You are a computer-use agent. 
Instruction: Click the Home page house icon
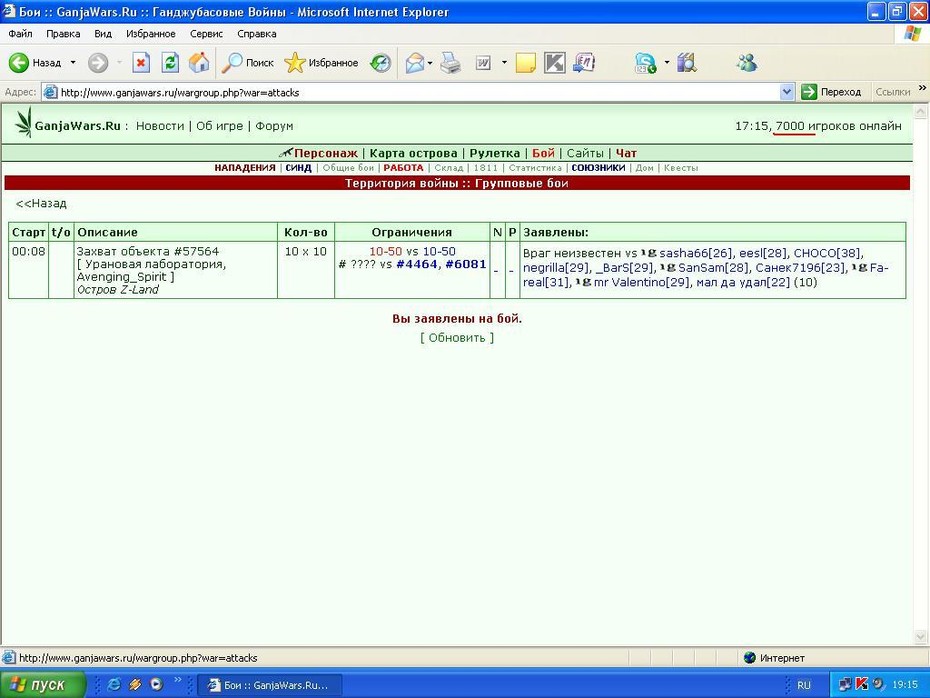point(199,62)
